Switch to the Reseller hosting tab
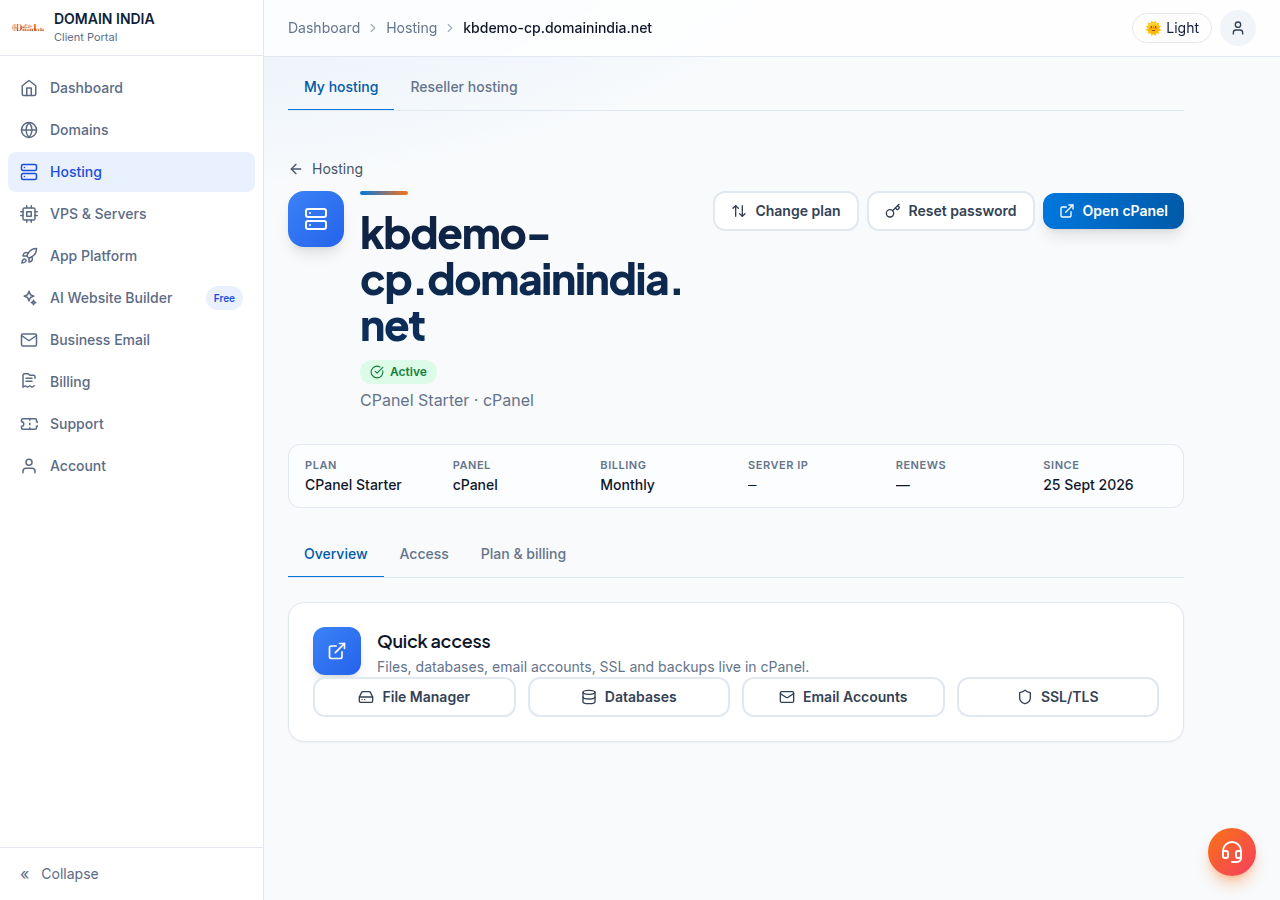Image resolution: width=1280 pixels, height=900 pixels. coord(464,87)
